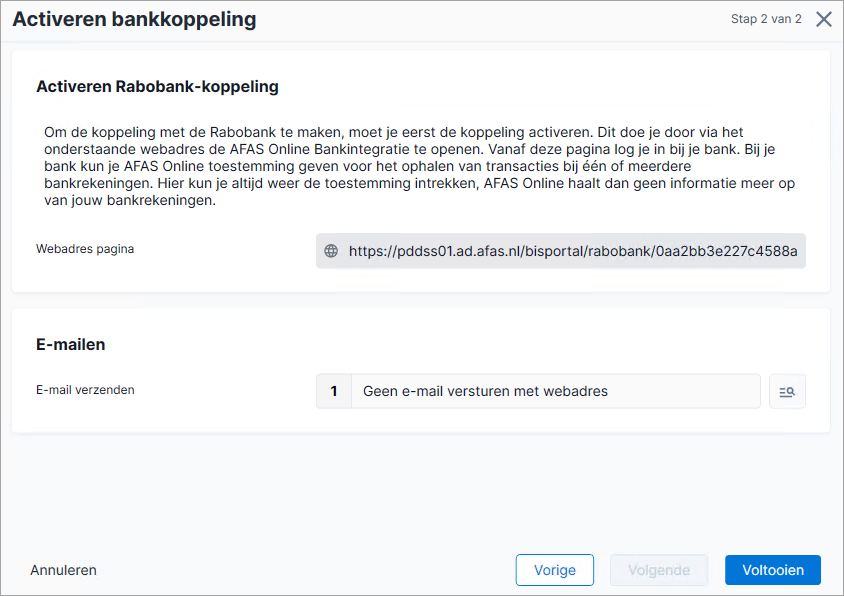Click the 'Webadres pagina' label

(x=85, y=249)
